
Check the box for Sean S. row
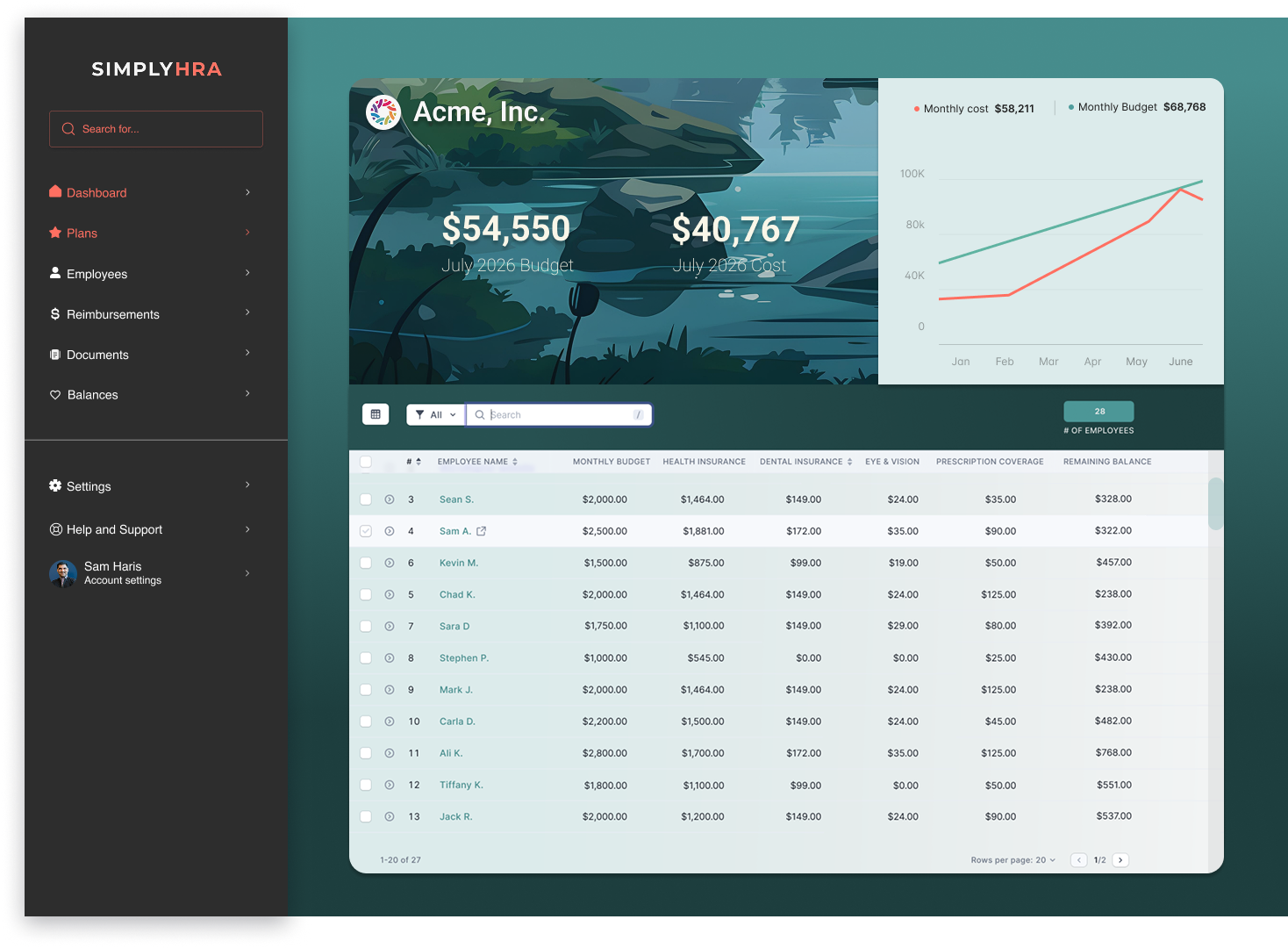(x=366, y=499)
